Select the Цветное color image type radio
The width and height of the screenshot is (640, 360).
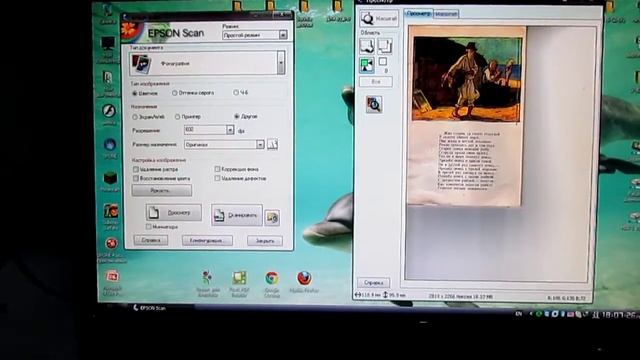[x=135, y=93]
